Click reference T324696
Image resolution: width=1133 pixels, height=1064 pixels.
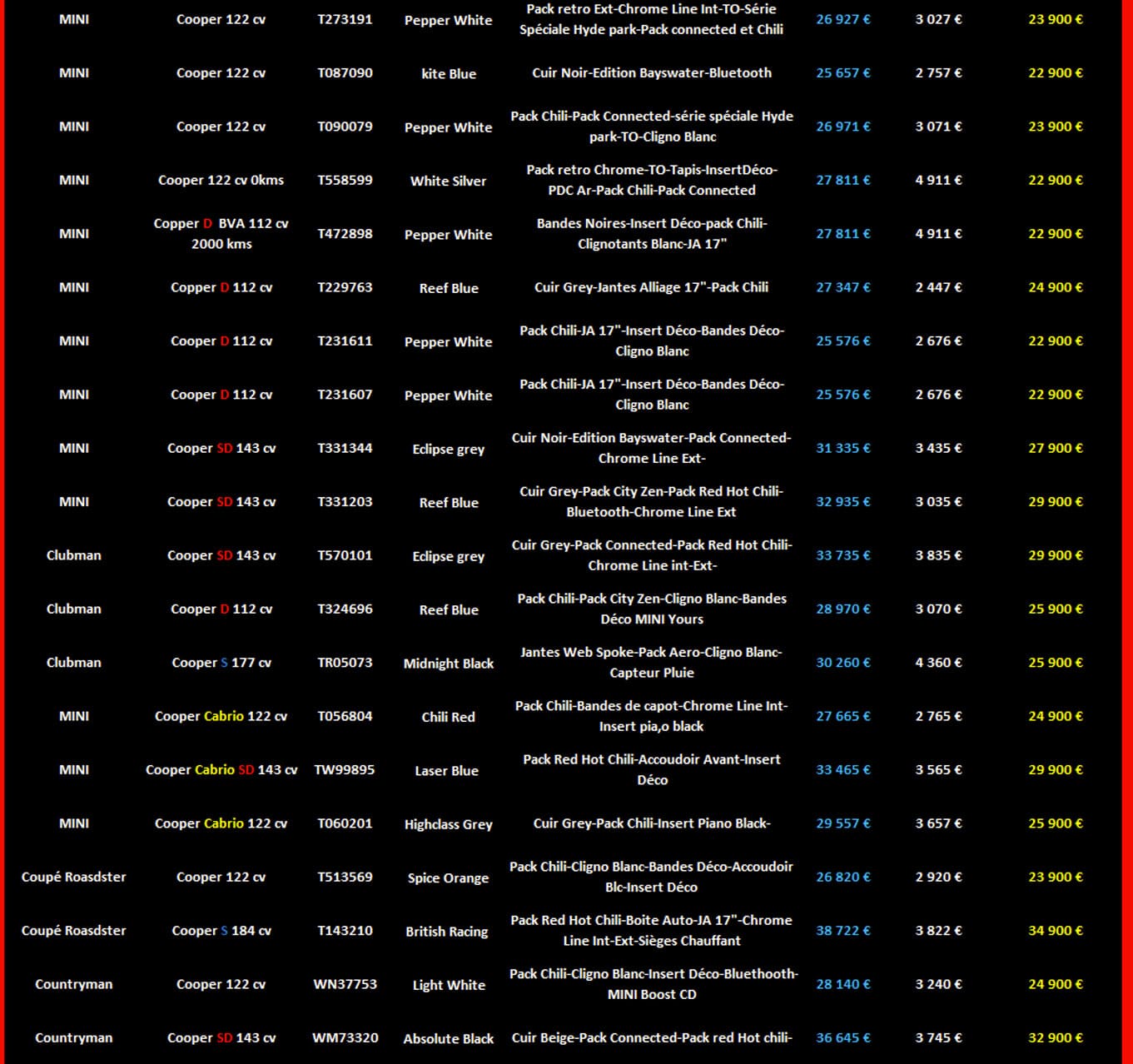345,609
